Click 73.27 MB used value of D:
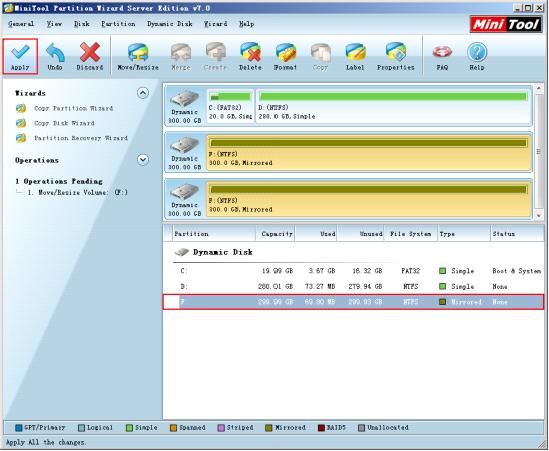This screenshot has height=451, width=549. click(x=320, y=286)
